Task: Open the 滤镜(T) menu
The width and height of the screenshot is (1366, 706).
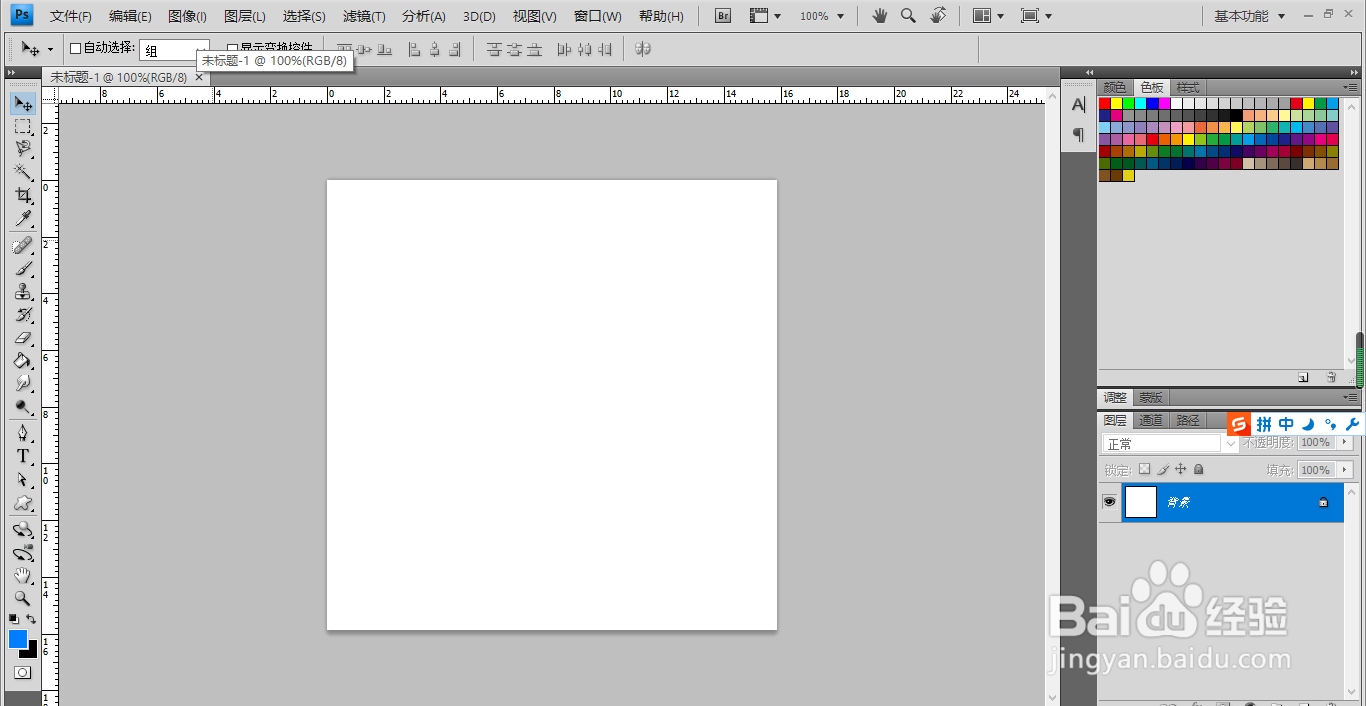Action: click(364, 16)
